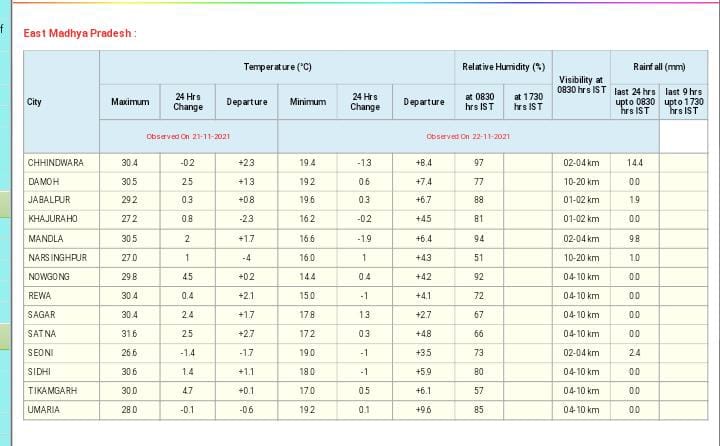Select the CHHINDWARA city cell
The image size is (720, 446).
pyautogui.click(x=55, y=162)
